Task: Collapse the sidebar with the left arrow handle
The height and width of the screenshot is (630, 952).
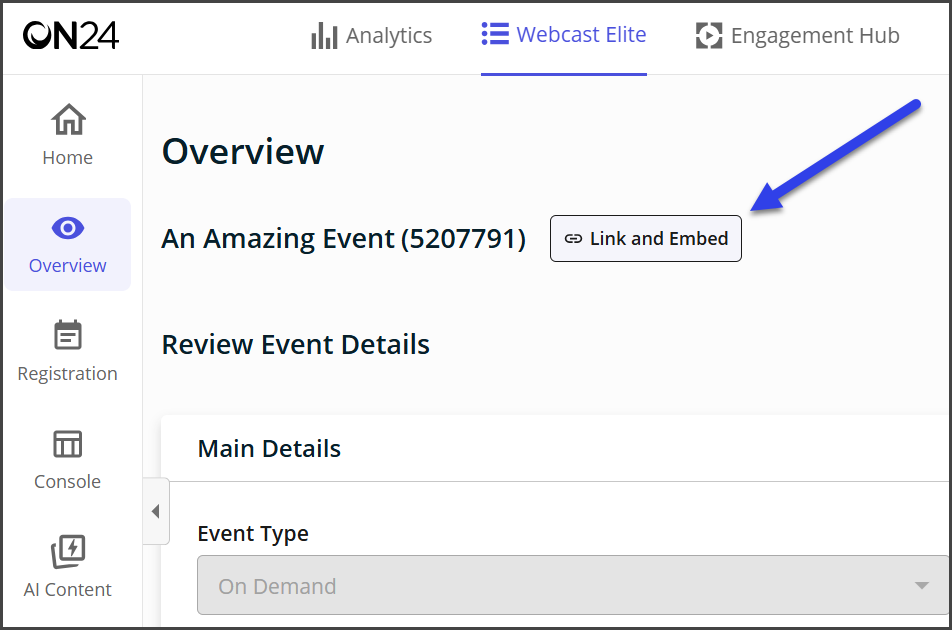Action: click(156, 511)
